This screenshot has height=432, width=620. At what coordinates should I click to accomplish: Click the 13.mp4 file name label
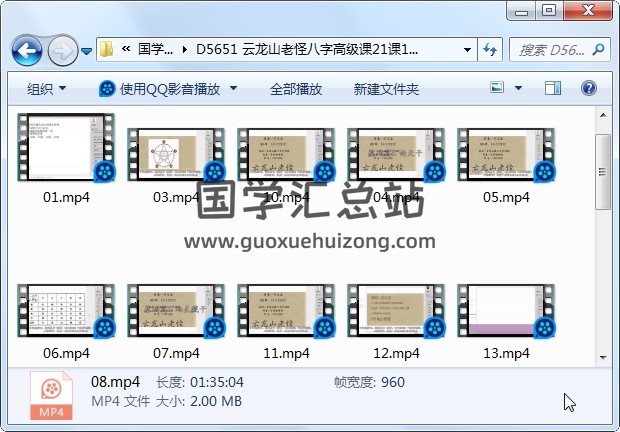[x=506, y=353]
